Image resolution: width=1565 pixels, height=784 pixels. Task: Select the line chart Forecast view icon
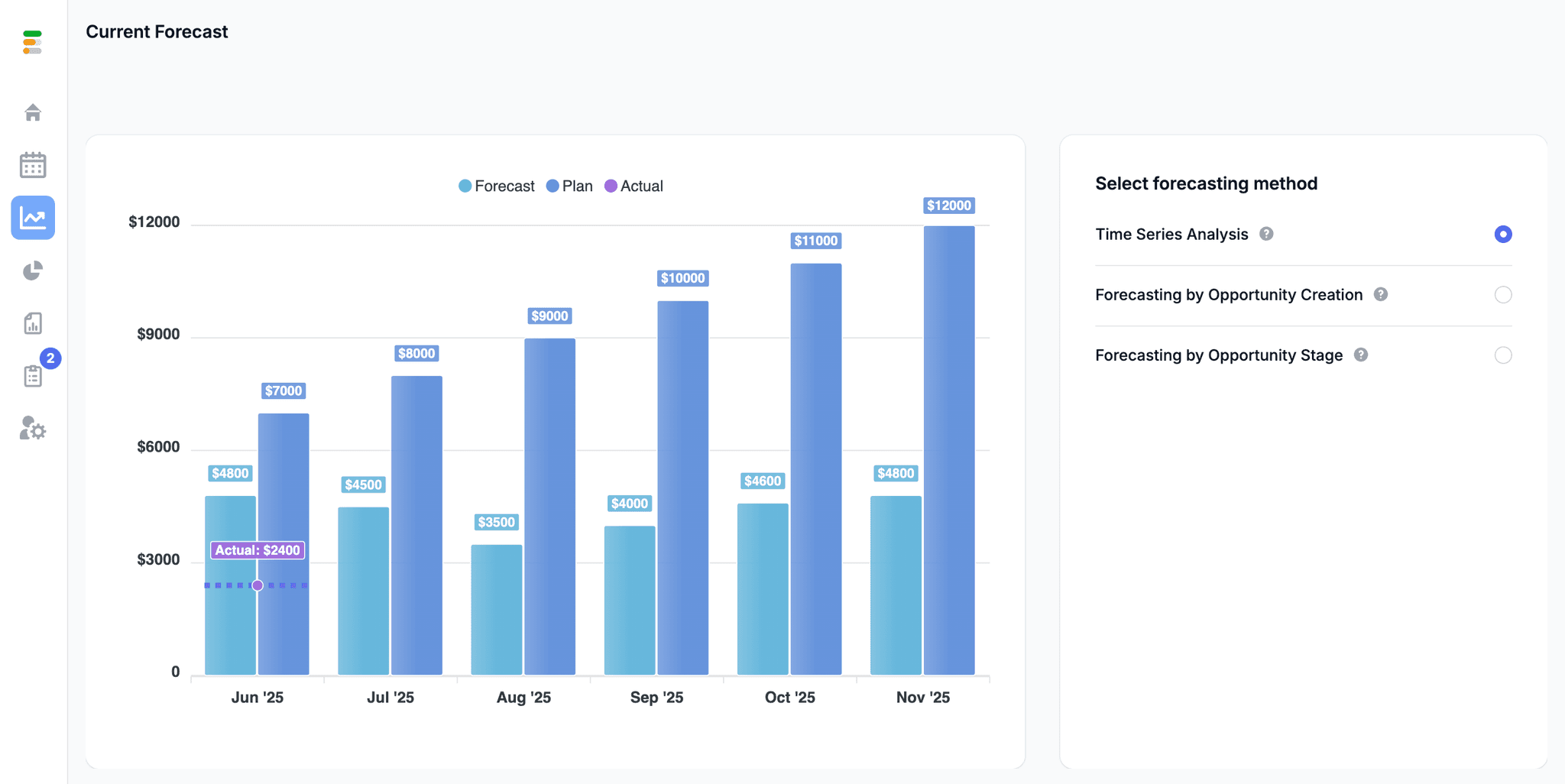(x=33, y=218)
